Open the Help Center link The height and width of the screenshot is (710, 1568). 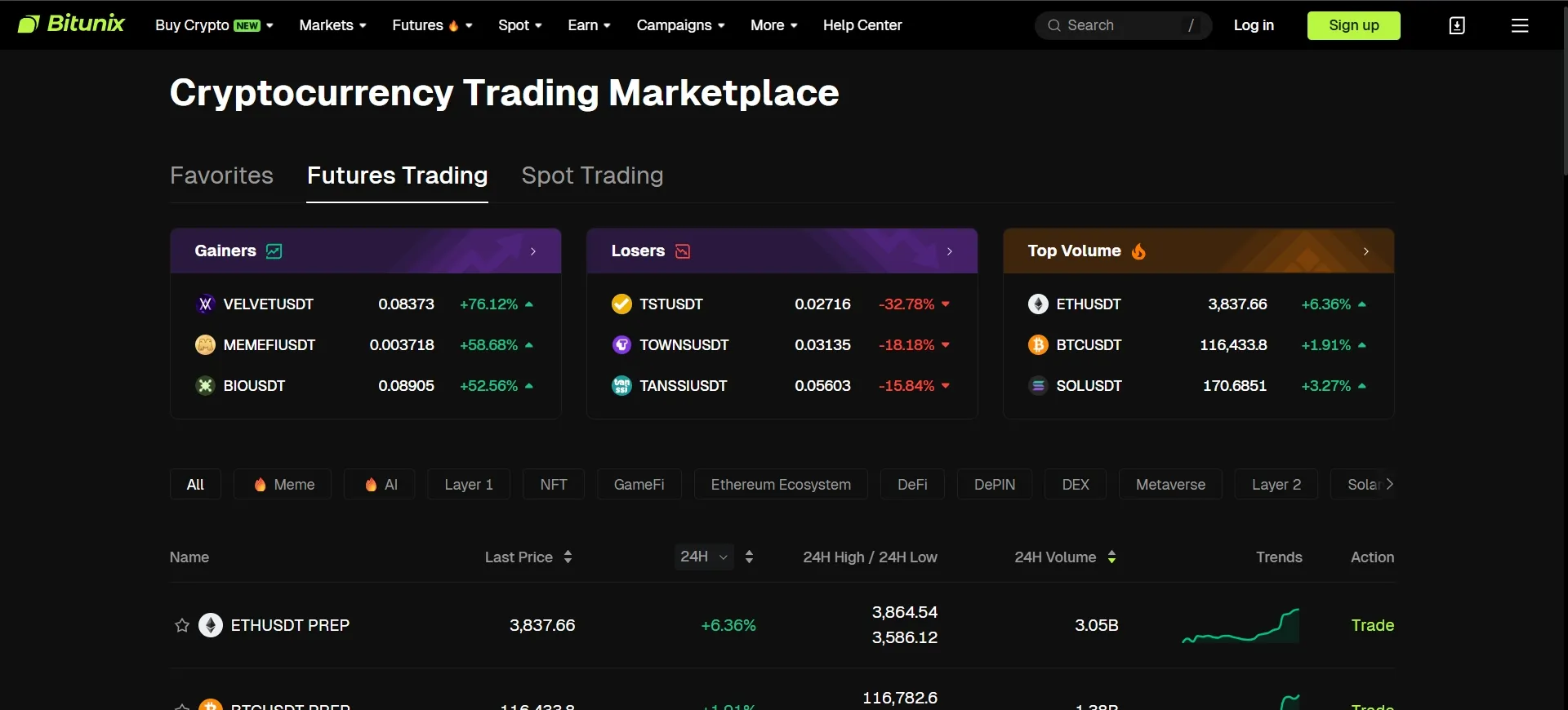(x=862, y=25)
